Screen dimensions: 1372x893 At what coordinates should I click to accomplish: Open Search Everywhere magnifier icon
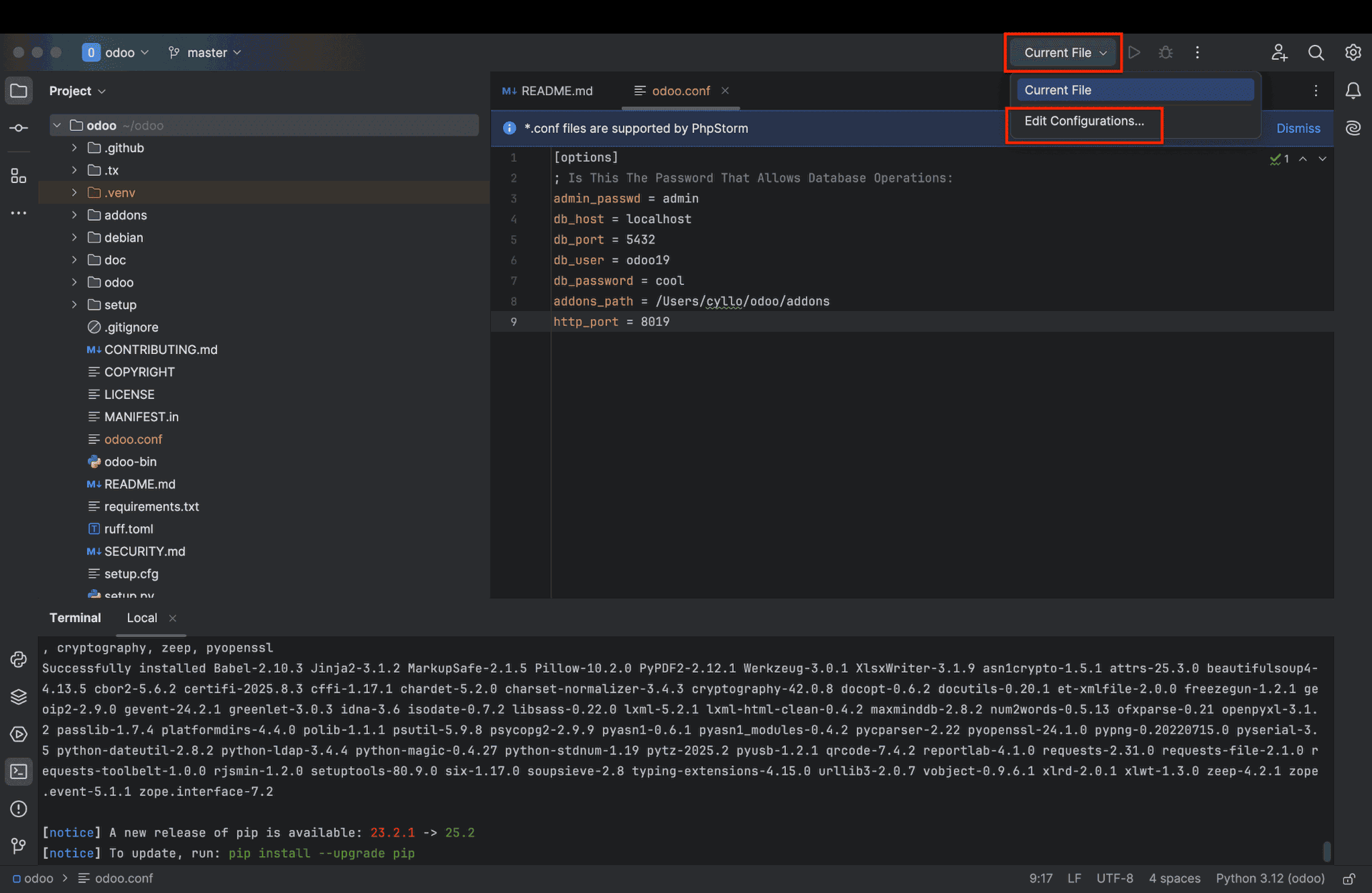[x=1316, y=52]
